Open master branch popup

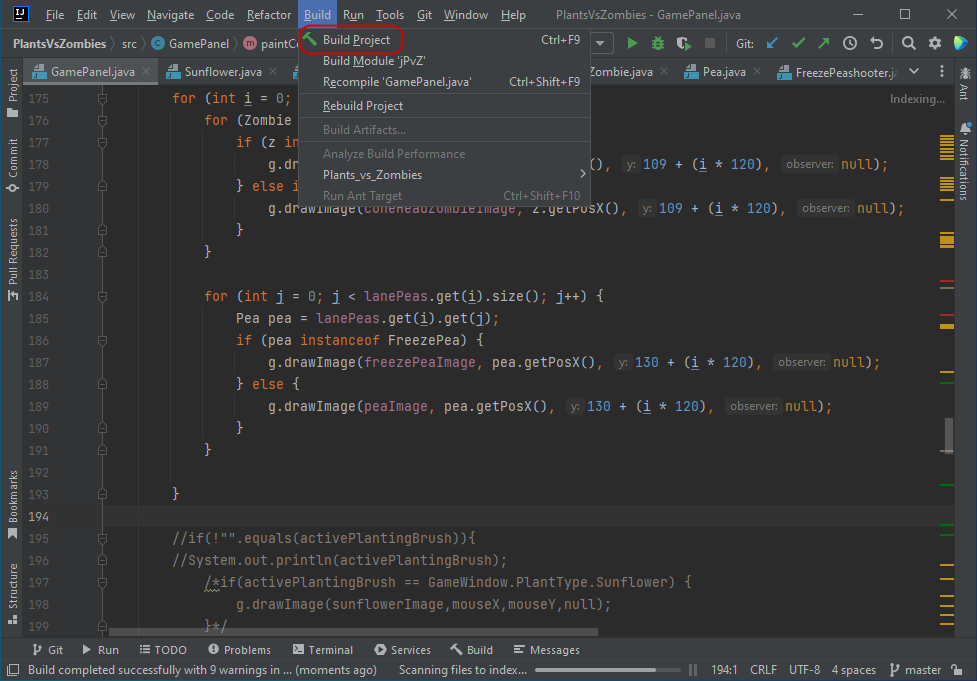pyautogui.click(x=915, y=670)
